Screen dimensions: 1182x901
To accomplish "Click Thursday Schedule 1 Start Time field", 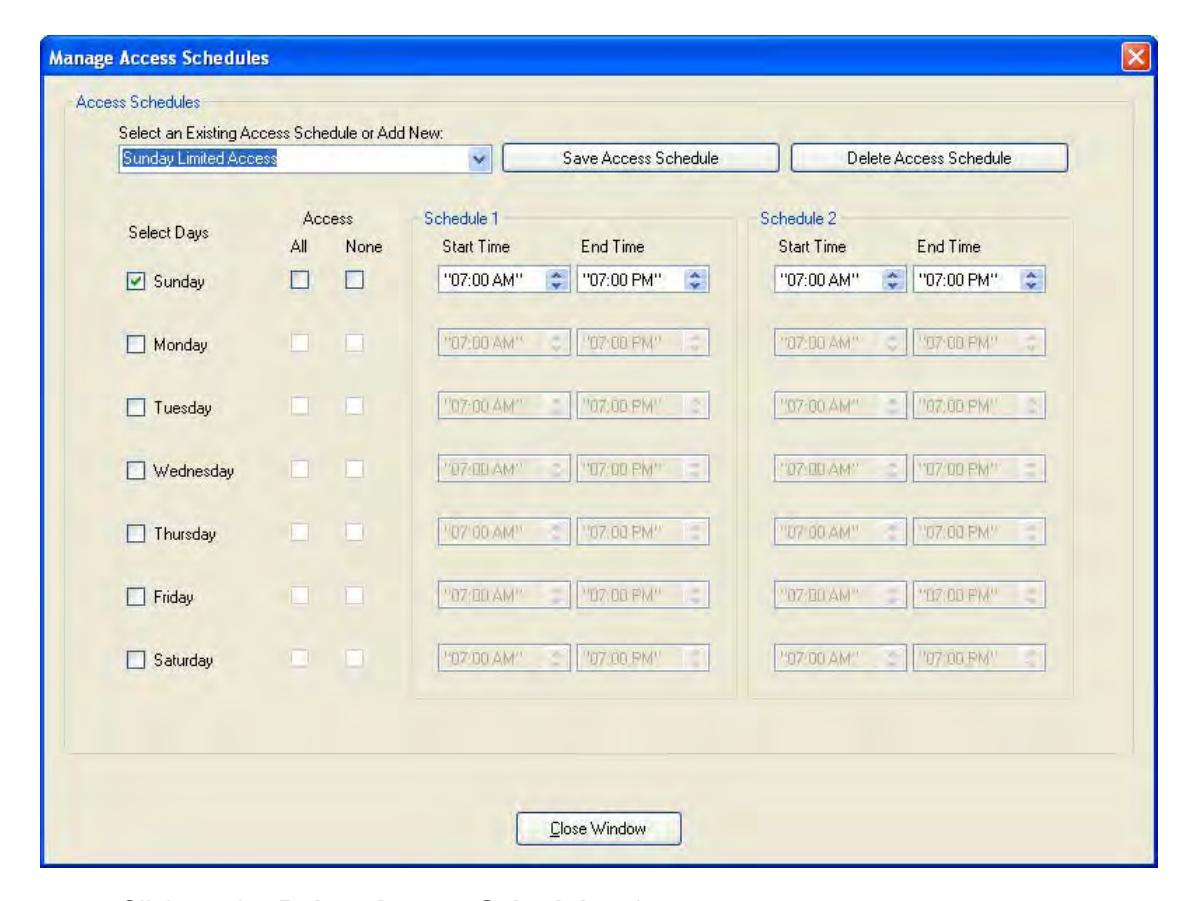I will (504, 532).
